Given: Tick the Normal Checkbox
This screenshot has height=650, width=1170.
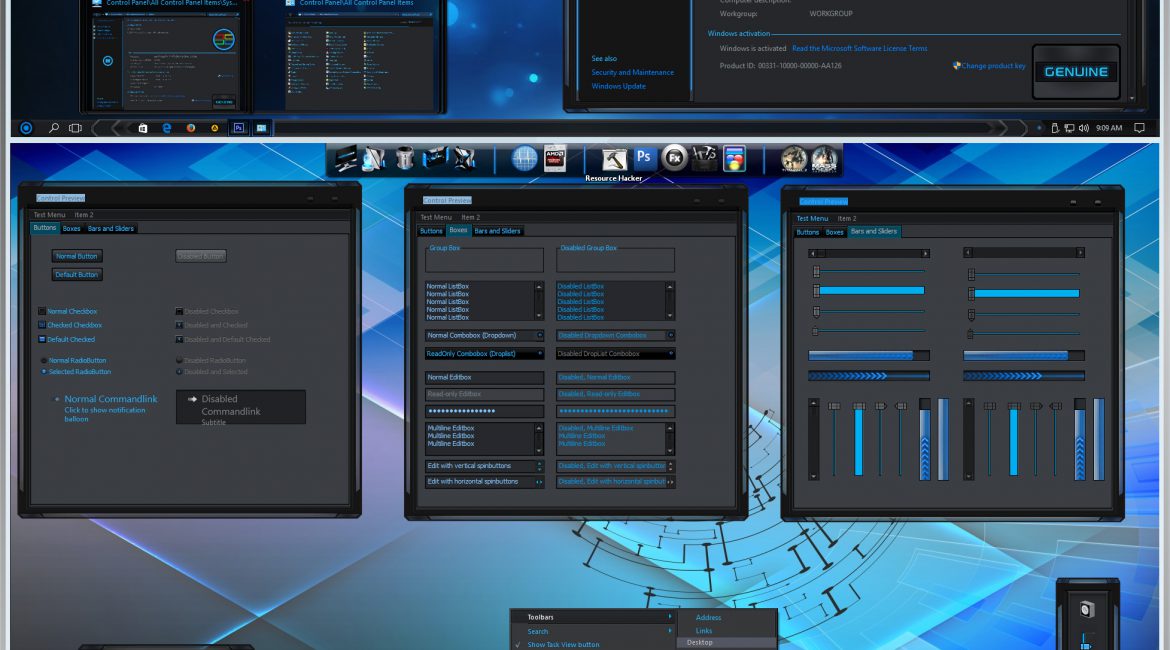Looking at the screenshot, I should tap(42, 311).
